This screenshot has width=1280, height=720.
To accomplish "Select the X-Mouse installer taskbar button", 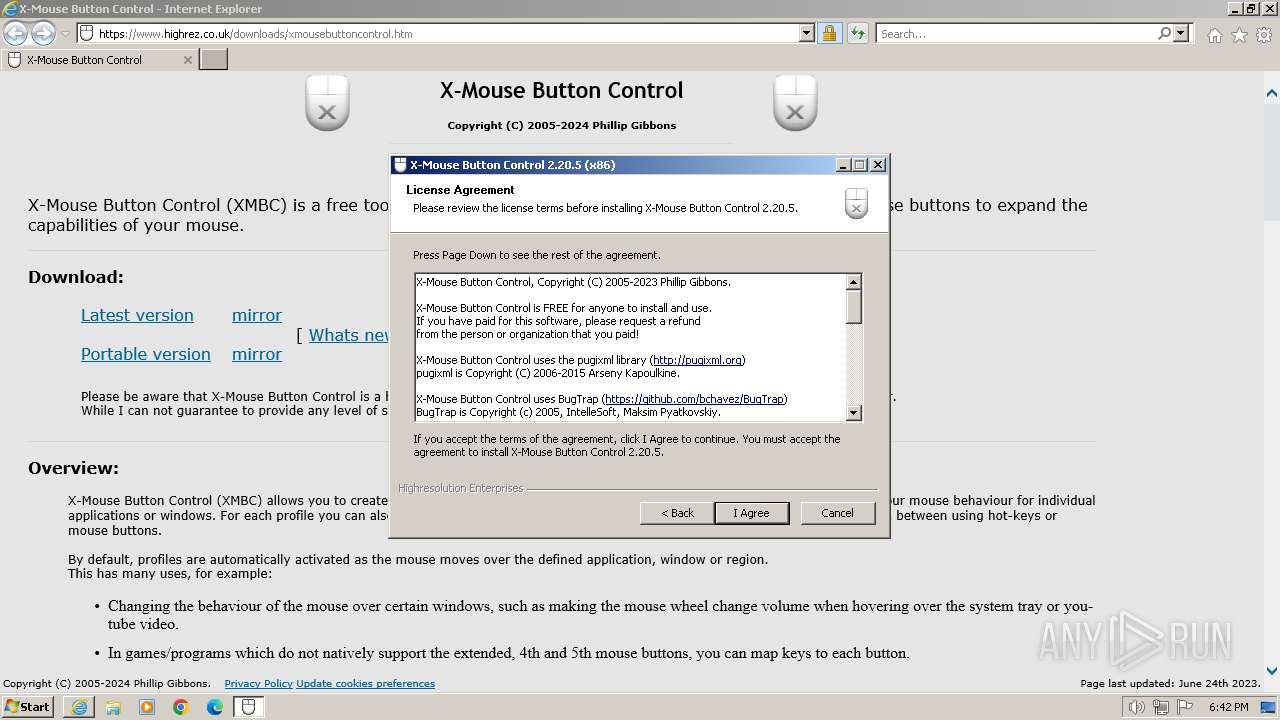I will (x=249, y=707).
